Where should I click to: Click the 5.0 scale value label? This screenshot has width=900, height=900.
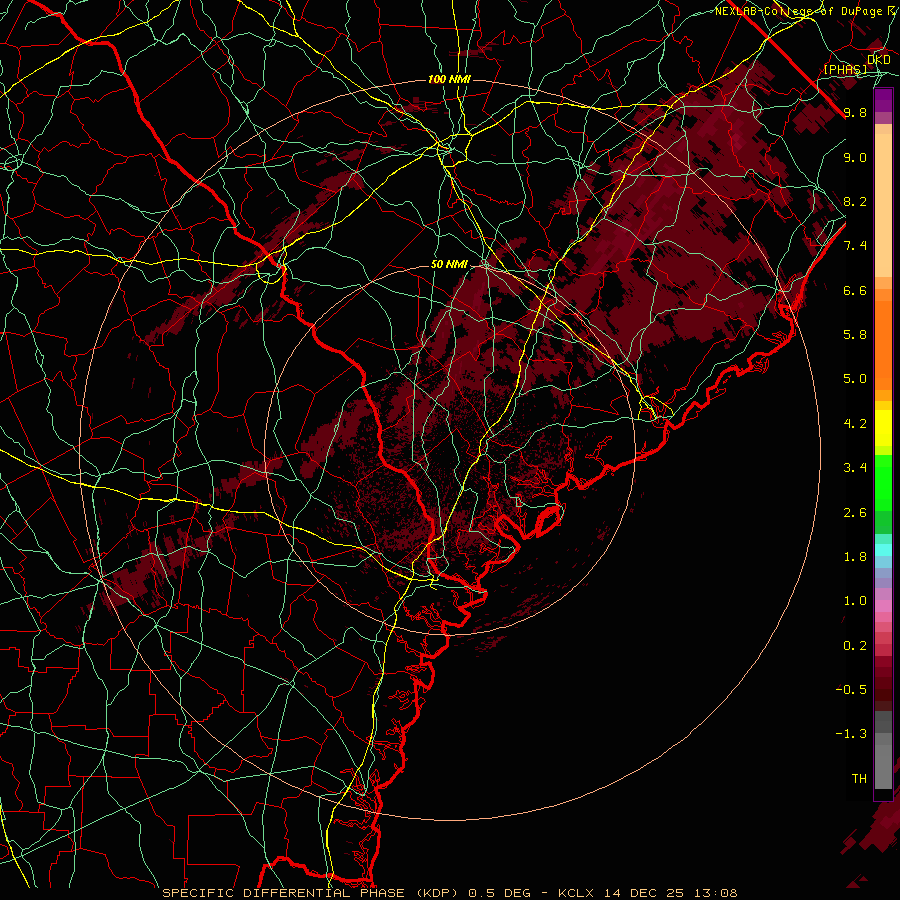855,379
